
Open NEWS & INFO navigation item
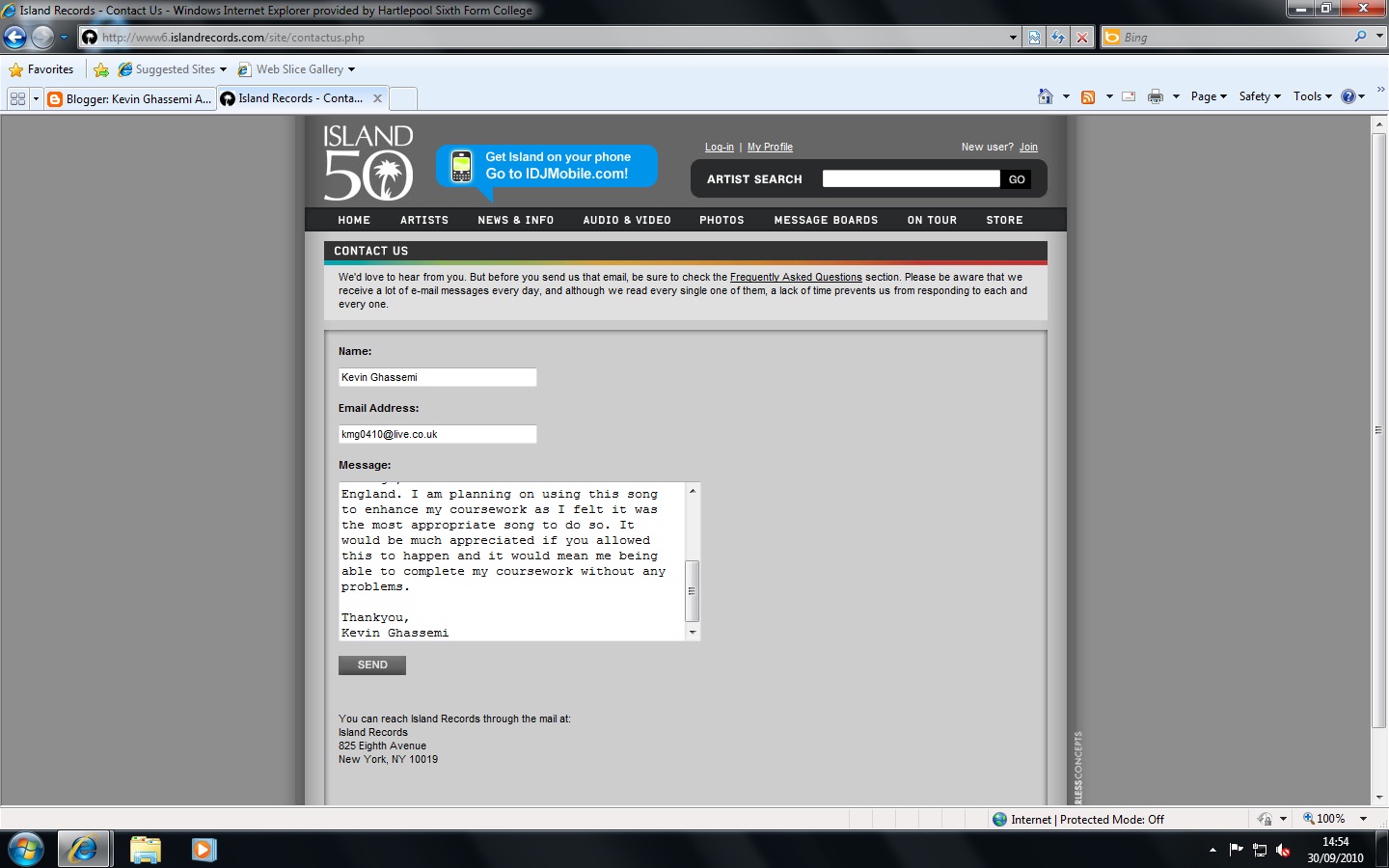tap(516, 220)
